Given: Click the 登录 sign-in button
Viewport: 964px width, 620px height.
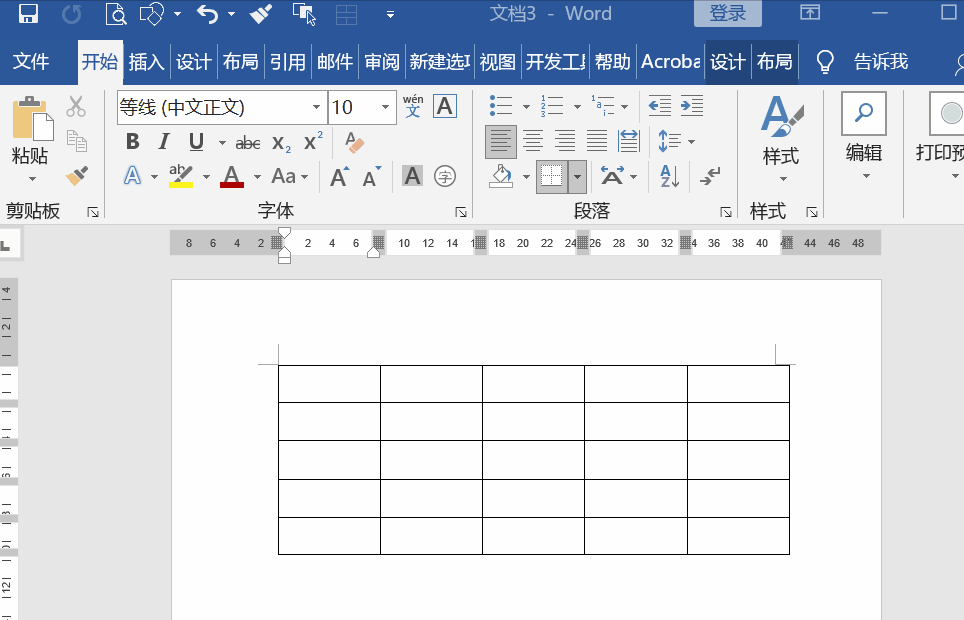Looking at the screenshot, I should tap(728, 13).
